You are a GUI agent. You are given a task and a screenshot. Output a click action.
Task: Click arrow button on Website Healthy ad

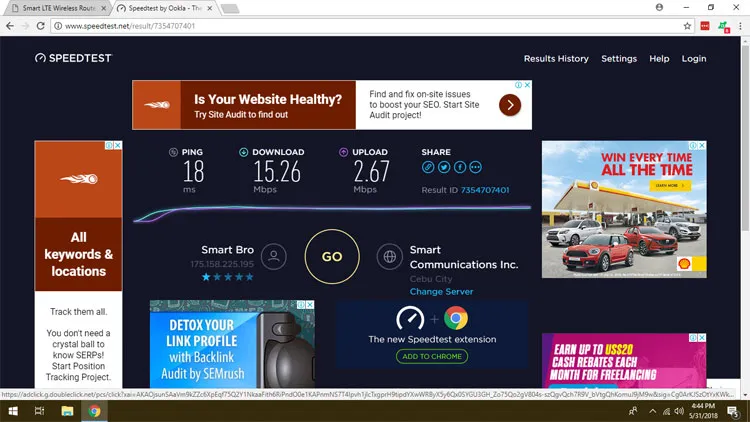510,105
